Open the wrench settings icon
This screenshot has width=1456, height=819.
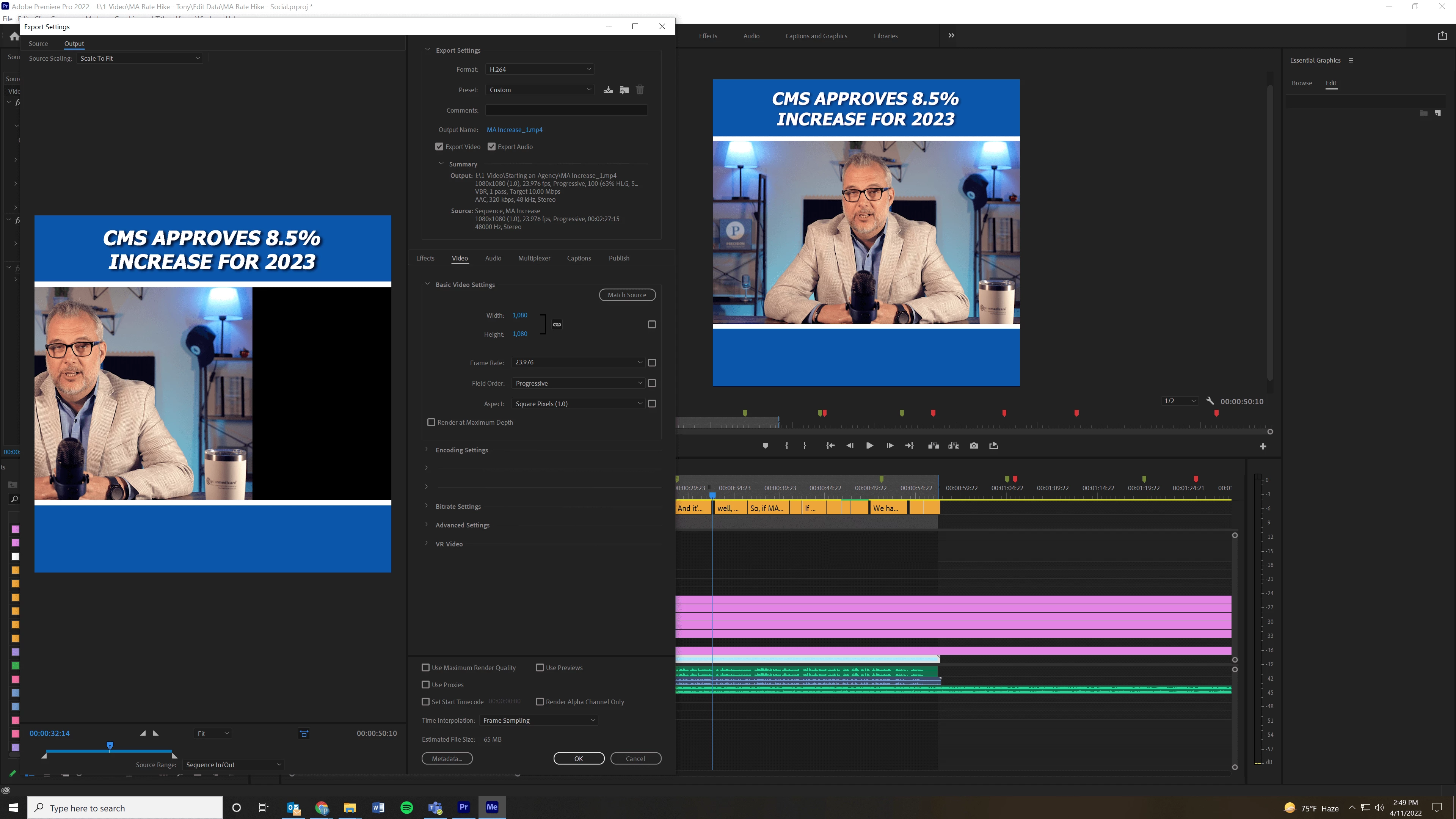click(1210, 401)
